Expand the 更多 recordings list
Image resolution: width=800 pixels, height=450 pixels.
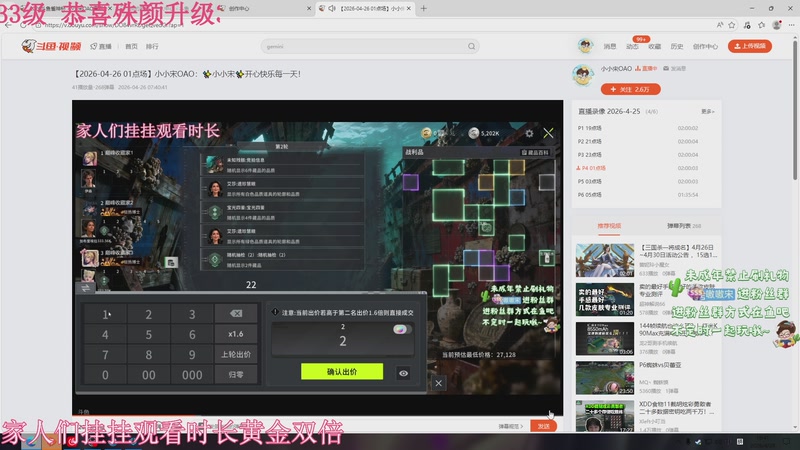pos(708,111)
